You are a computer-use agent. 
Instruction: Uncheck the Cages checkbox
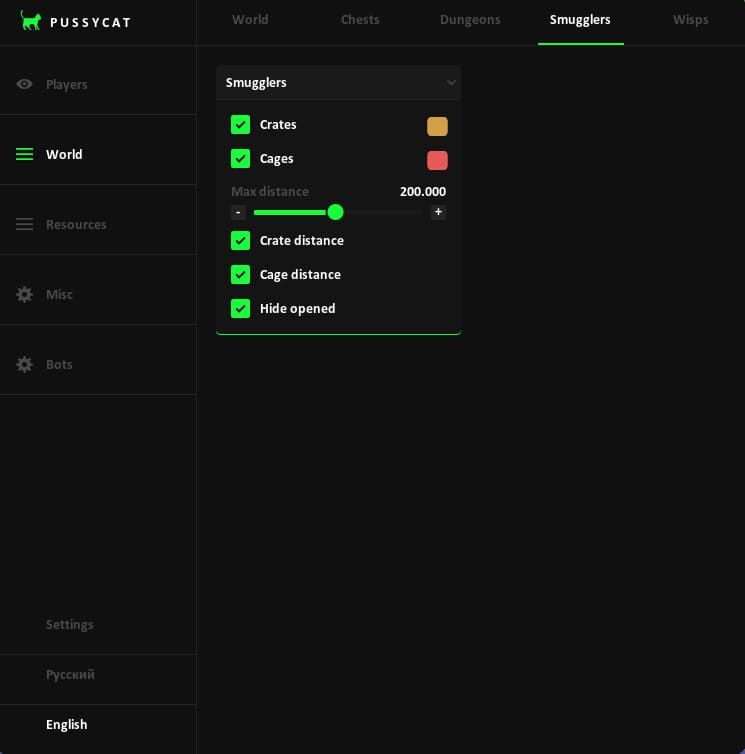pos(240,159)
